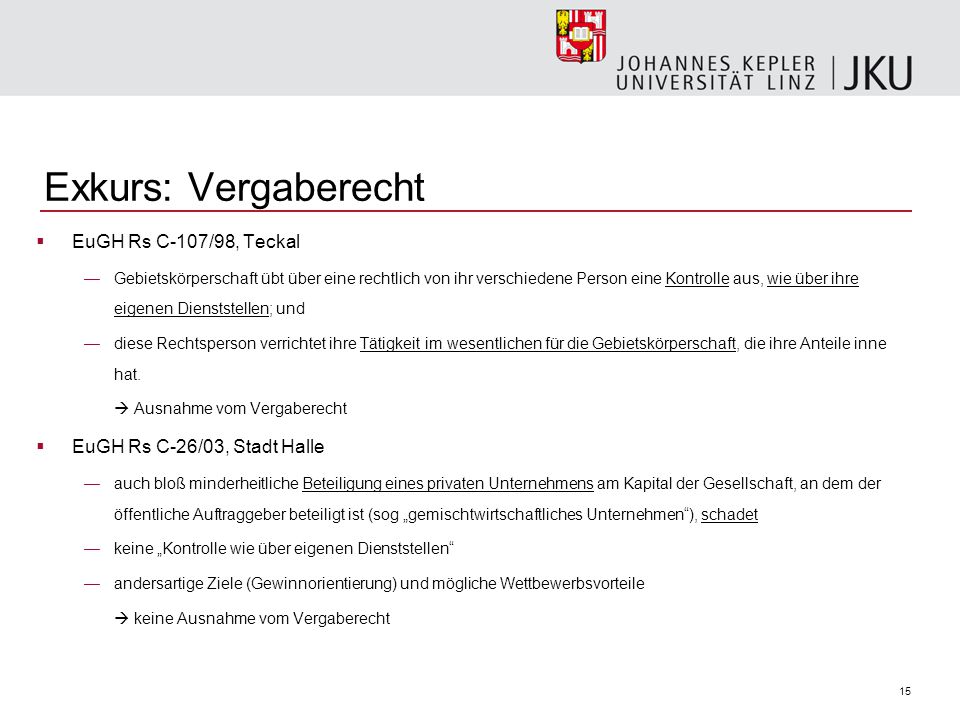Click the text 'UNIVERSITÄT LINZ'
Viewport: 960px width, 720px height.
click(x=716, y=83)
